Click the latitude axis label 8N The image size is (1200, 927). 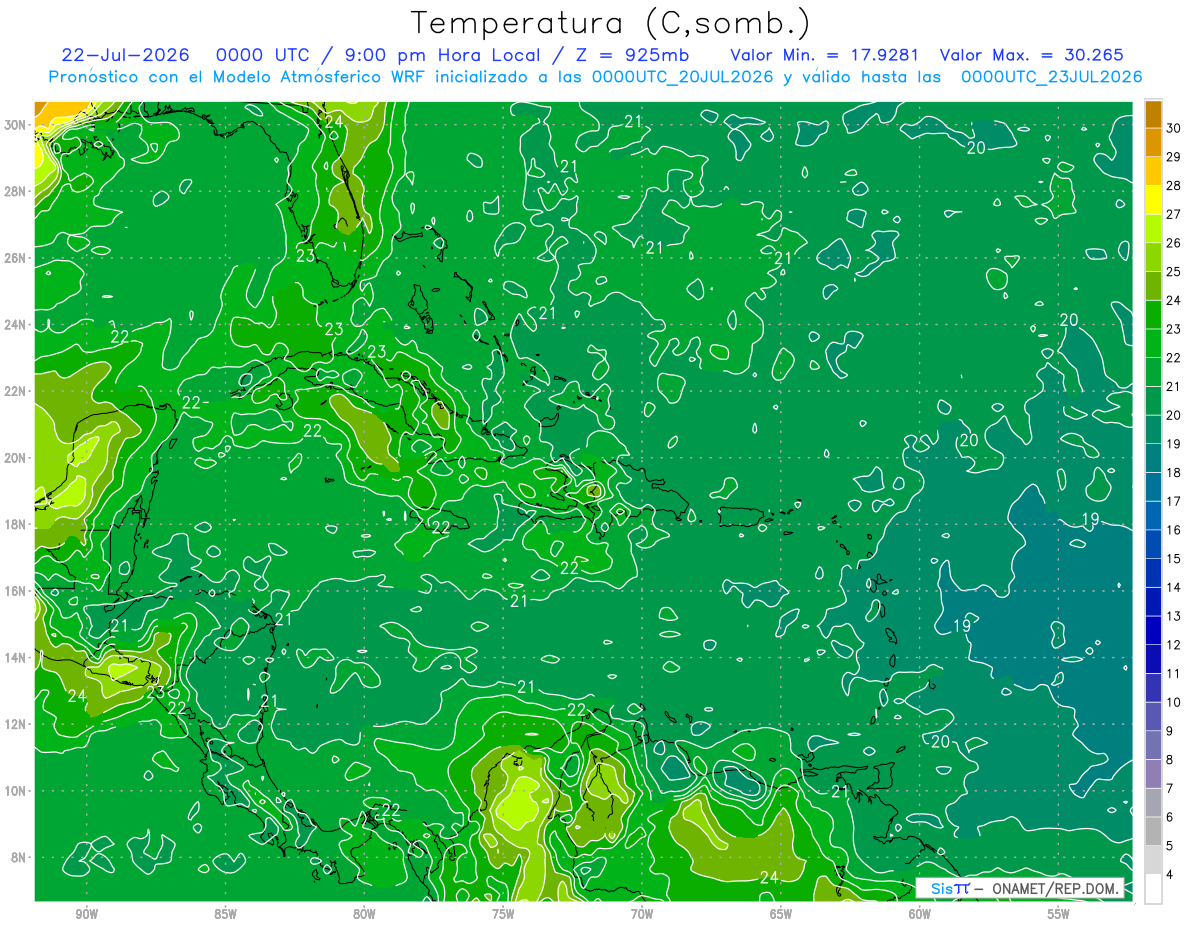coord(20,857)
